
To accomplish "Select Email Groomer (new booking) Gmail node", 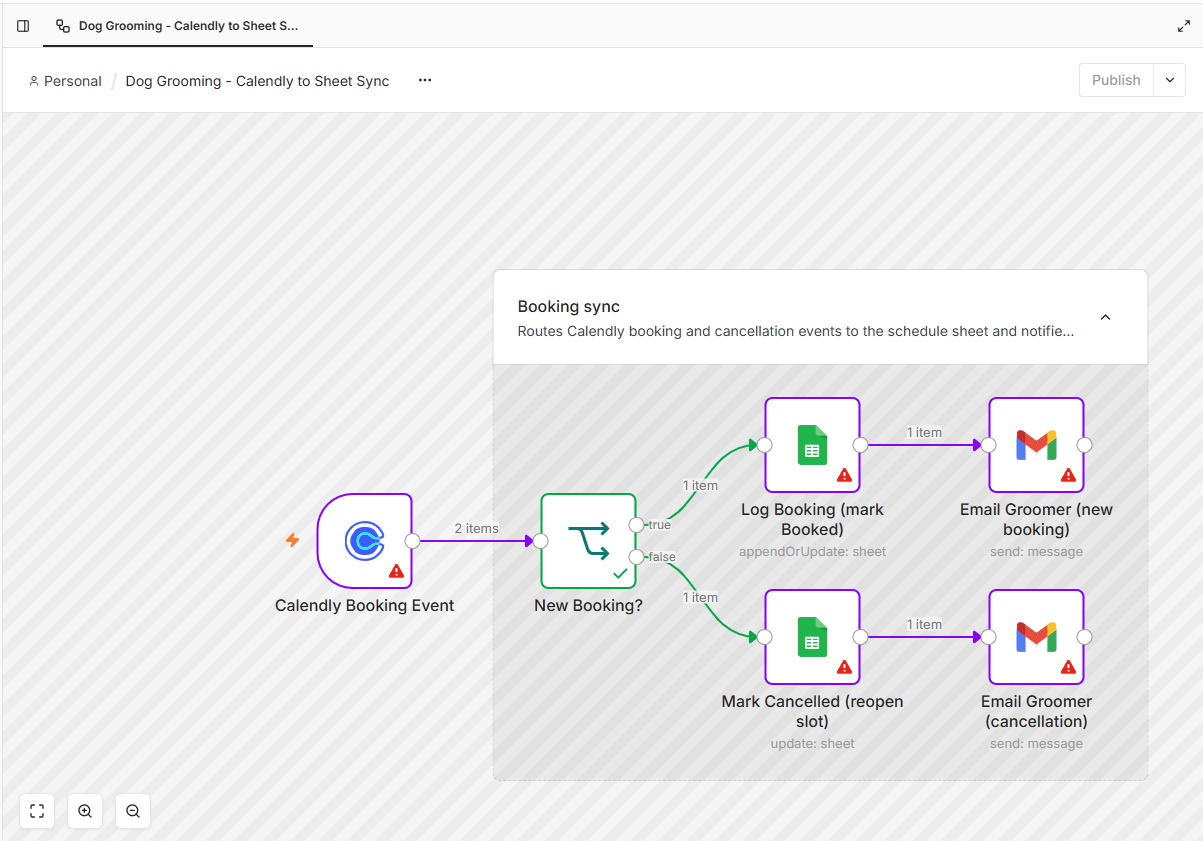I will [1036, 445].
